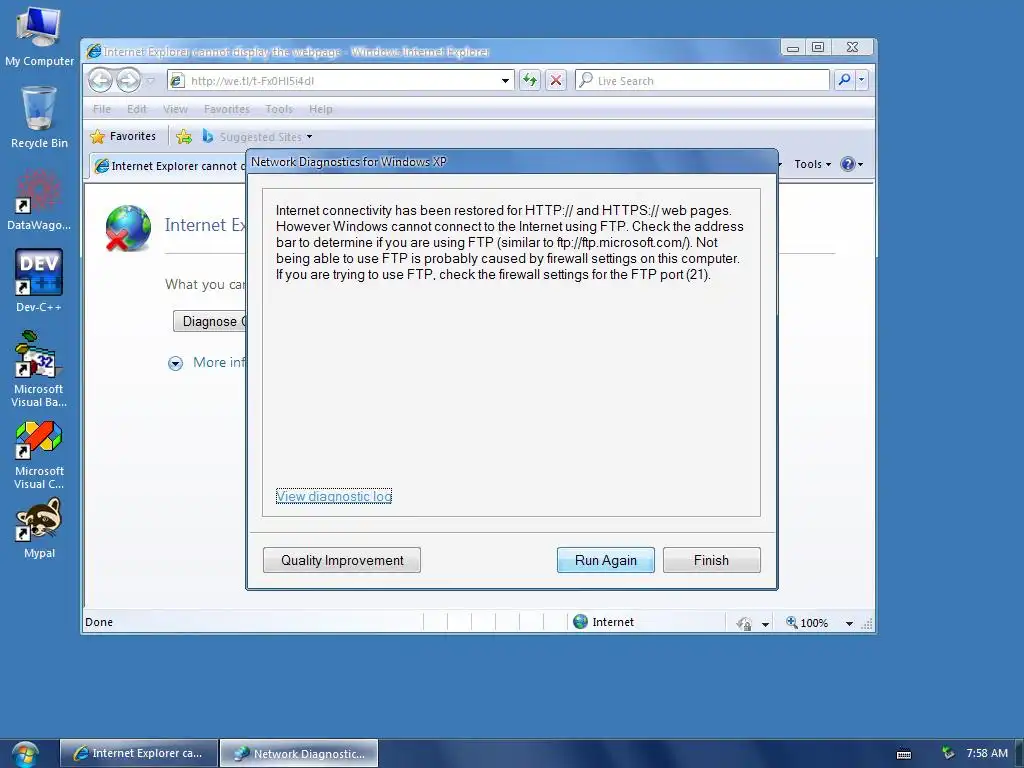Screen dimensions: 1024x768
Task: Click the keyboard tray icon
Action: click(904, 754)
